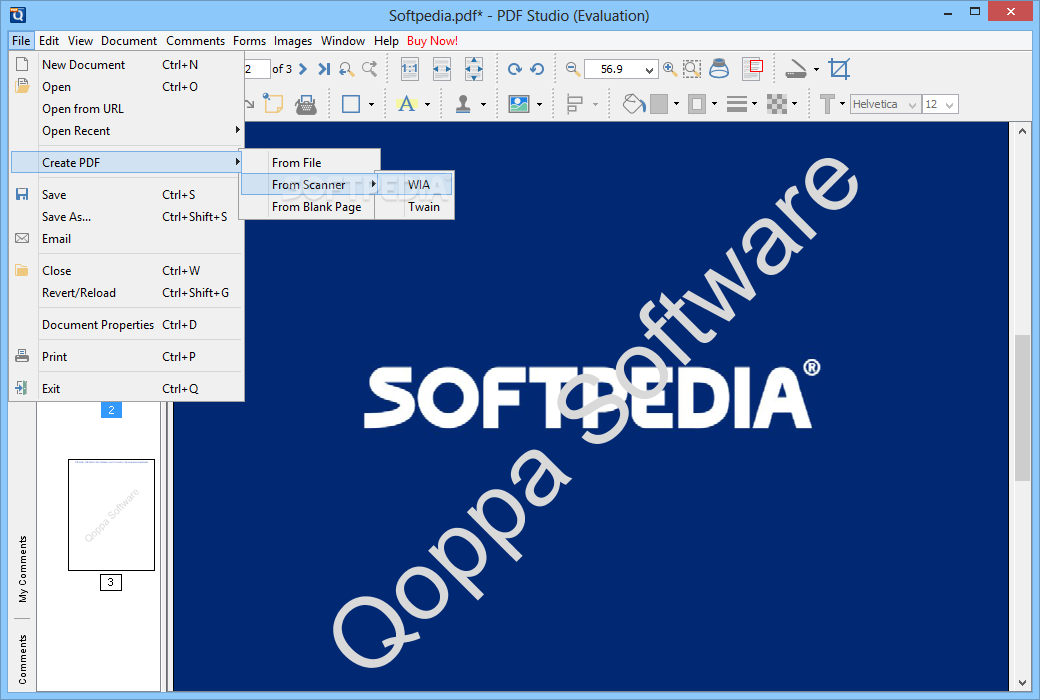Open the Edit menu

tap(49, 40)
